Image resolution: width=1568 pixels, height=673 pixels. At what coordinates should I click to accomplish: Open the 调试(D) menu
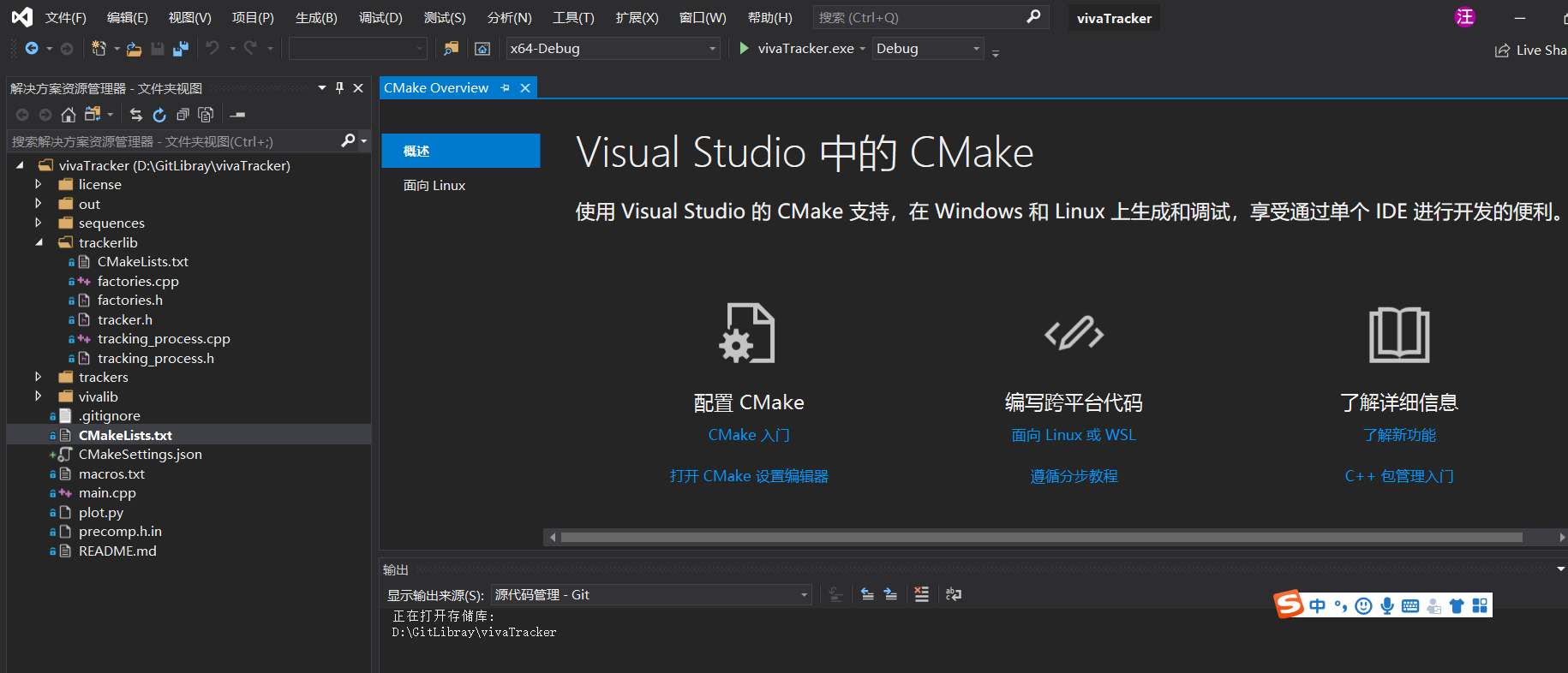tap(380, 18)
